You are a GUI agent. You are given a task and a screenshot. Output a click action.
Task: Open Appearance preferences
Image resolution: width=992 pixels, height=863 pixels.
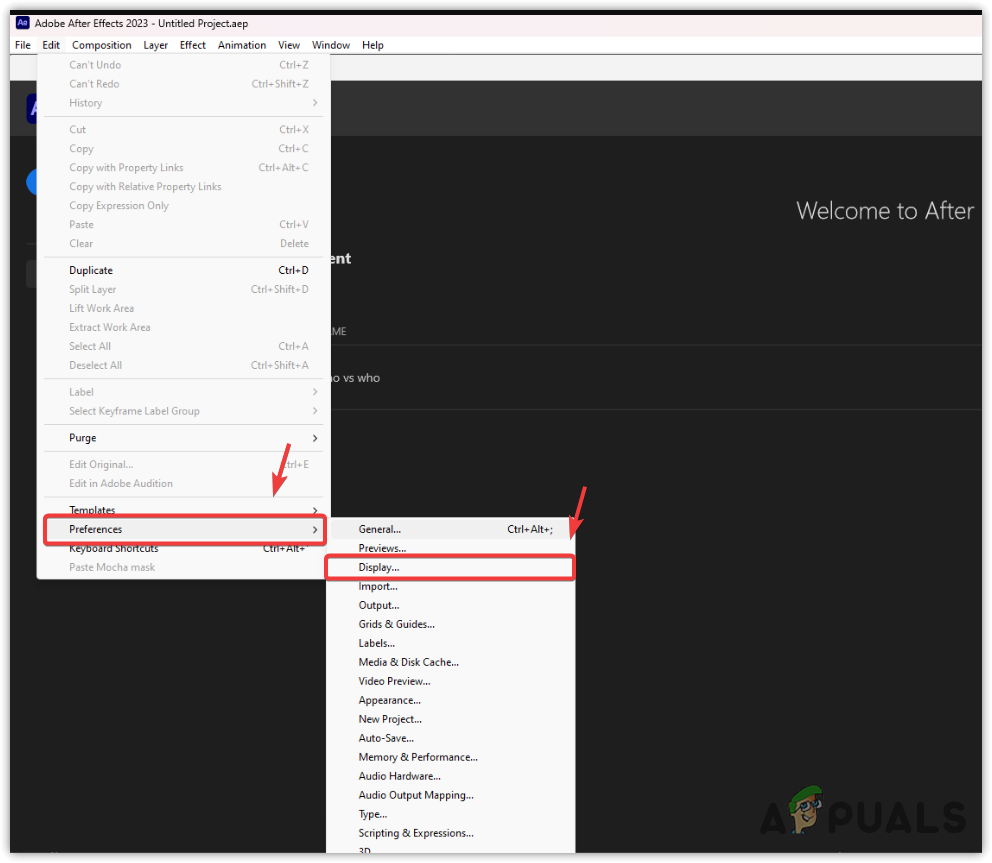(450, 700)
